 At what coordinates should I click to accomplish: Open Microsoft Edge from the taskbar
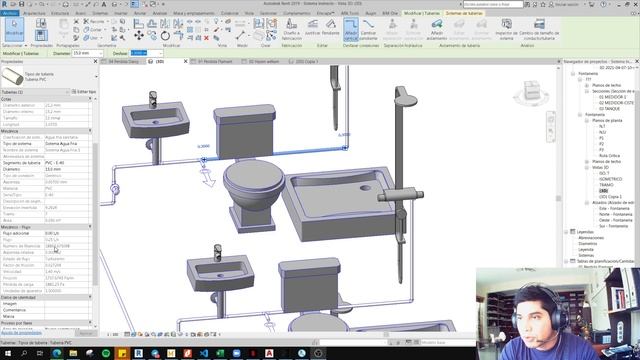tap(57, 353)
